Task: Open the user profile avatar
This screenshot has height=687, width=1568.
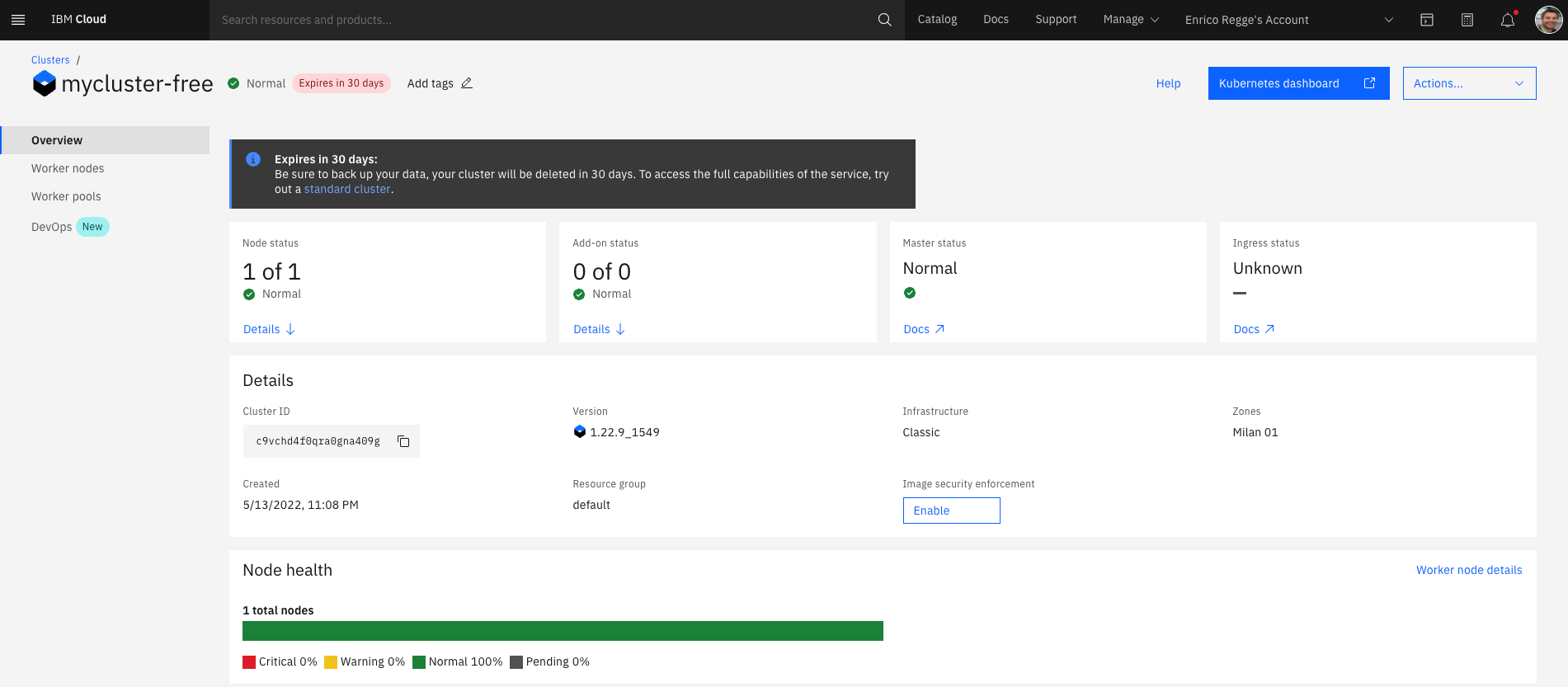Action: click(1548, 20)
